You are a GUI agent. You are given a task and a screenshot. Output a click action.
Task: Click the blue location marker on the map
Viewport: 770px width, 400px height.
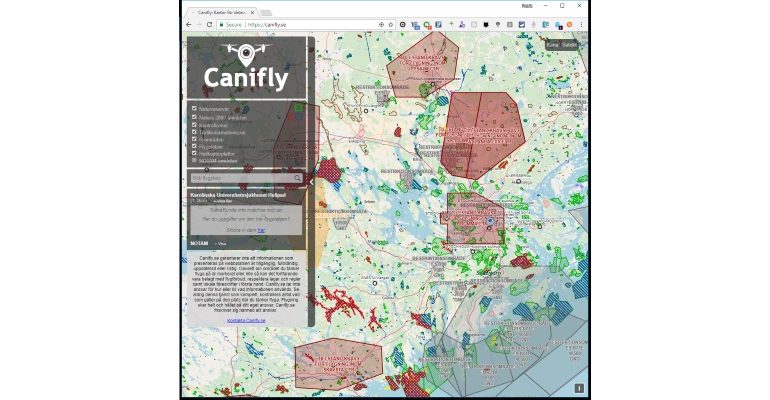pyautogui.click(x=490, y=221)
